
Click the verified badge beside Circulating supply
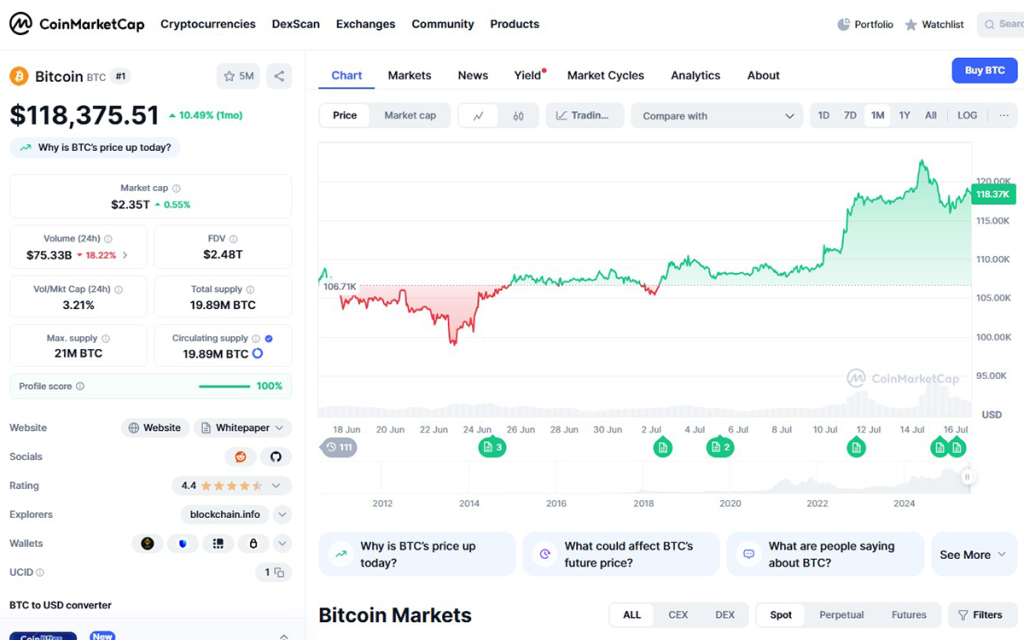pyautogui.click(x=269, y=338)
